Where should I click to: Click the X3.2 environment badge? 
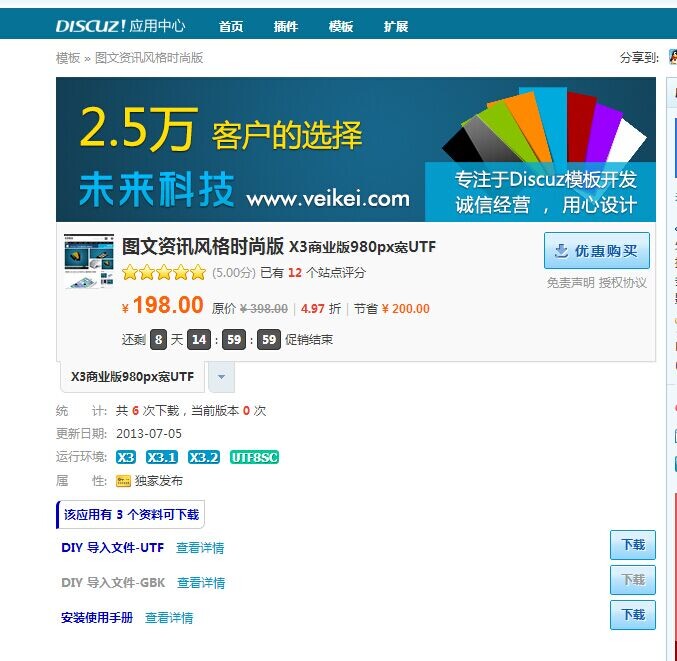click(x=204, y=457)
